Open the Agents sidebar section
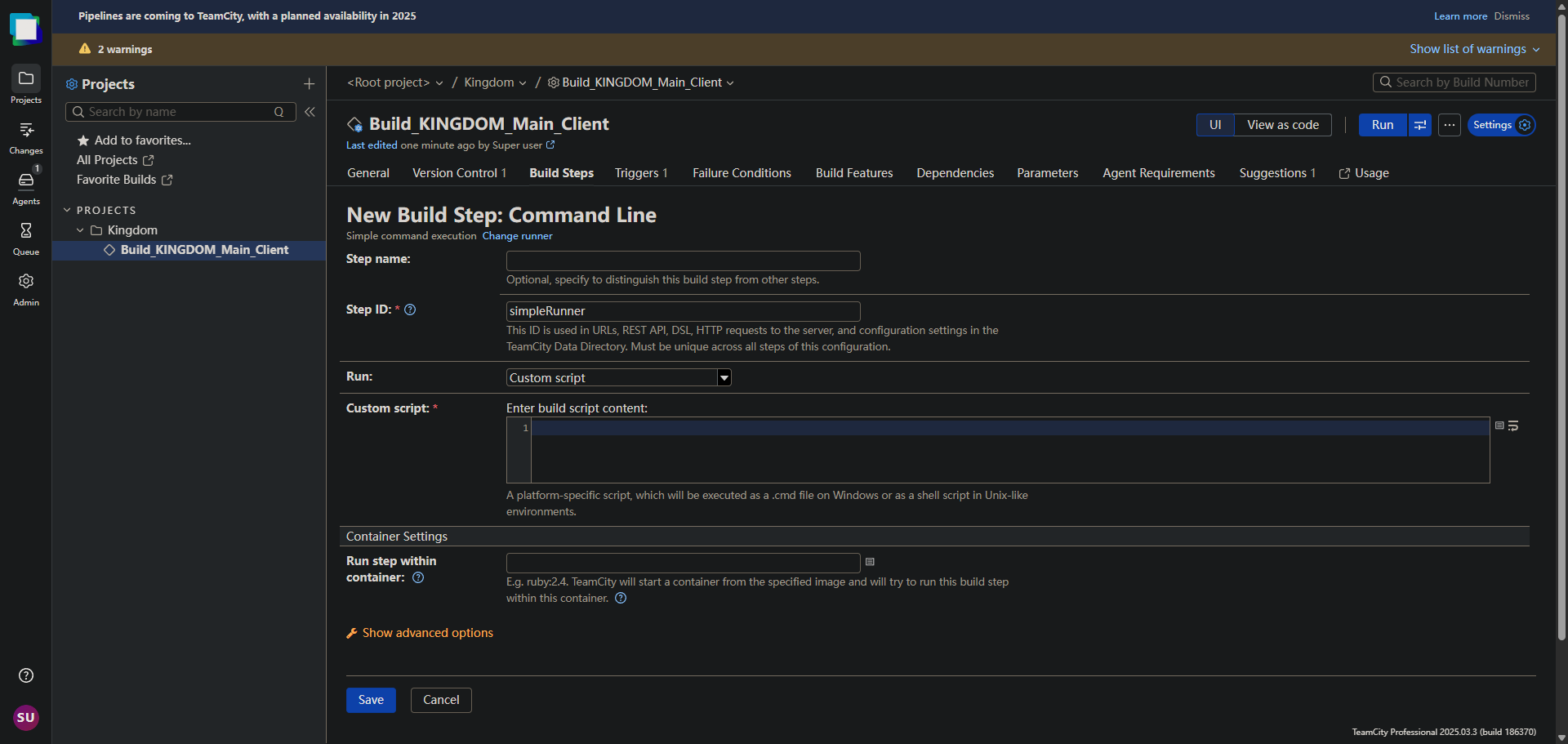The height and width of the screenshot is (744, 1568). click(x=25, y=188)
